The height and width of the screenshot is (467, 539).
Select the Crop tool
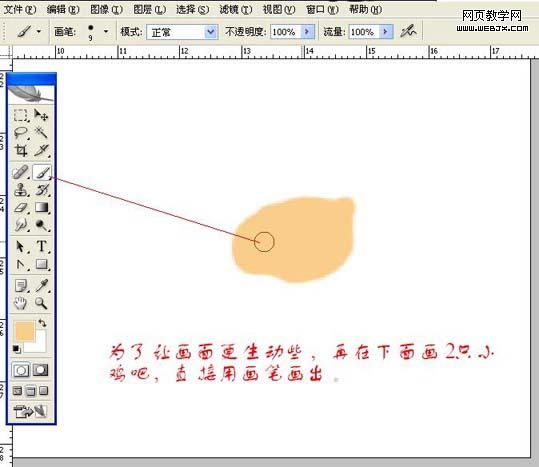point(21,151)
